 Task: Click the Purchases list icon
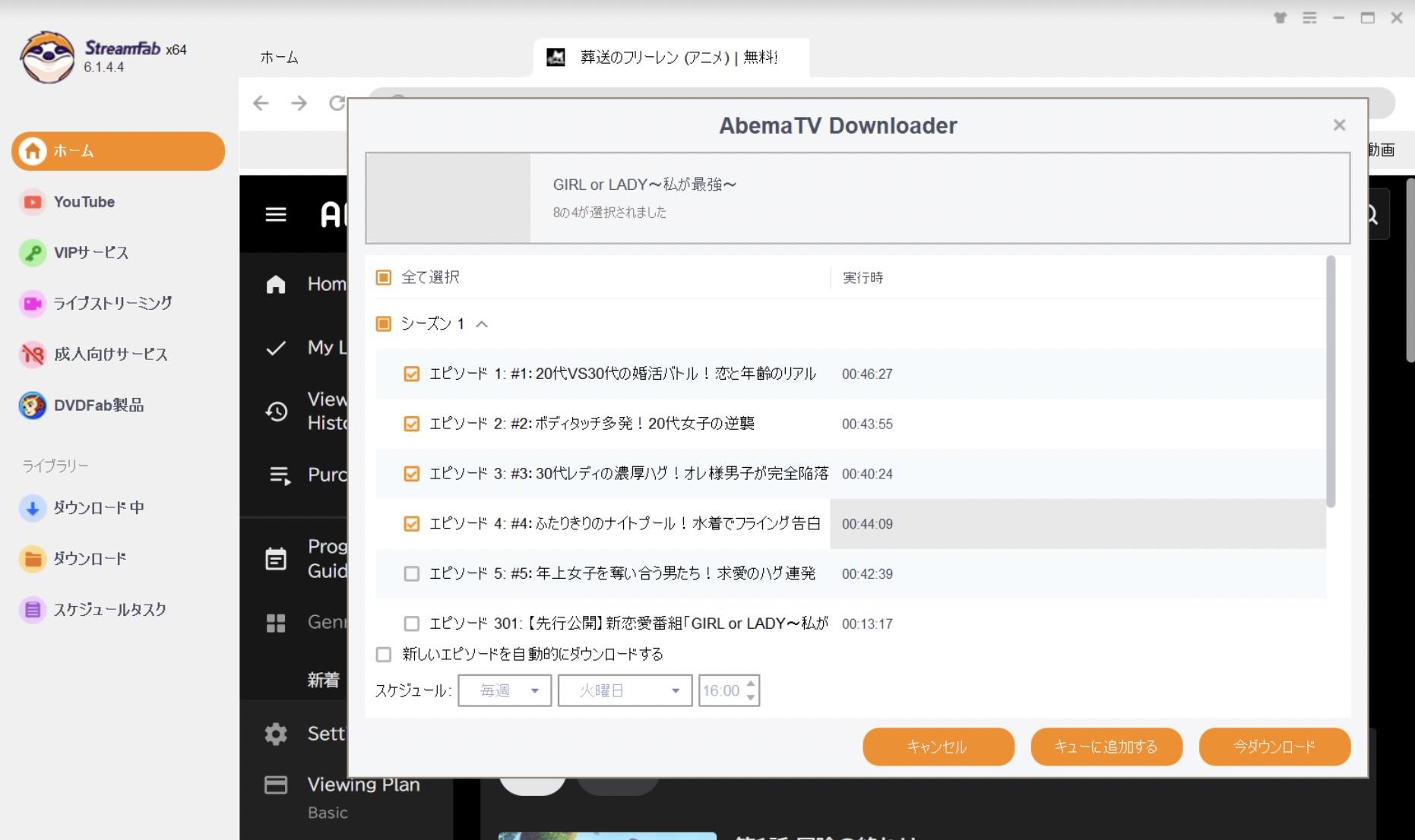[280, 475]
